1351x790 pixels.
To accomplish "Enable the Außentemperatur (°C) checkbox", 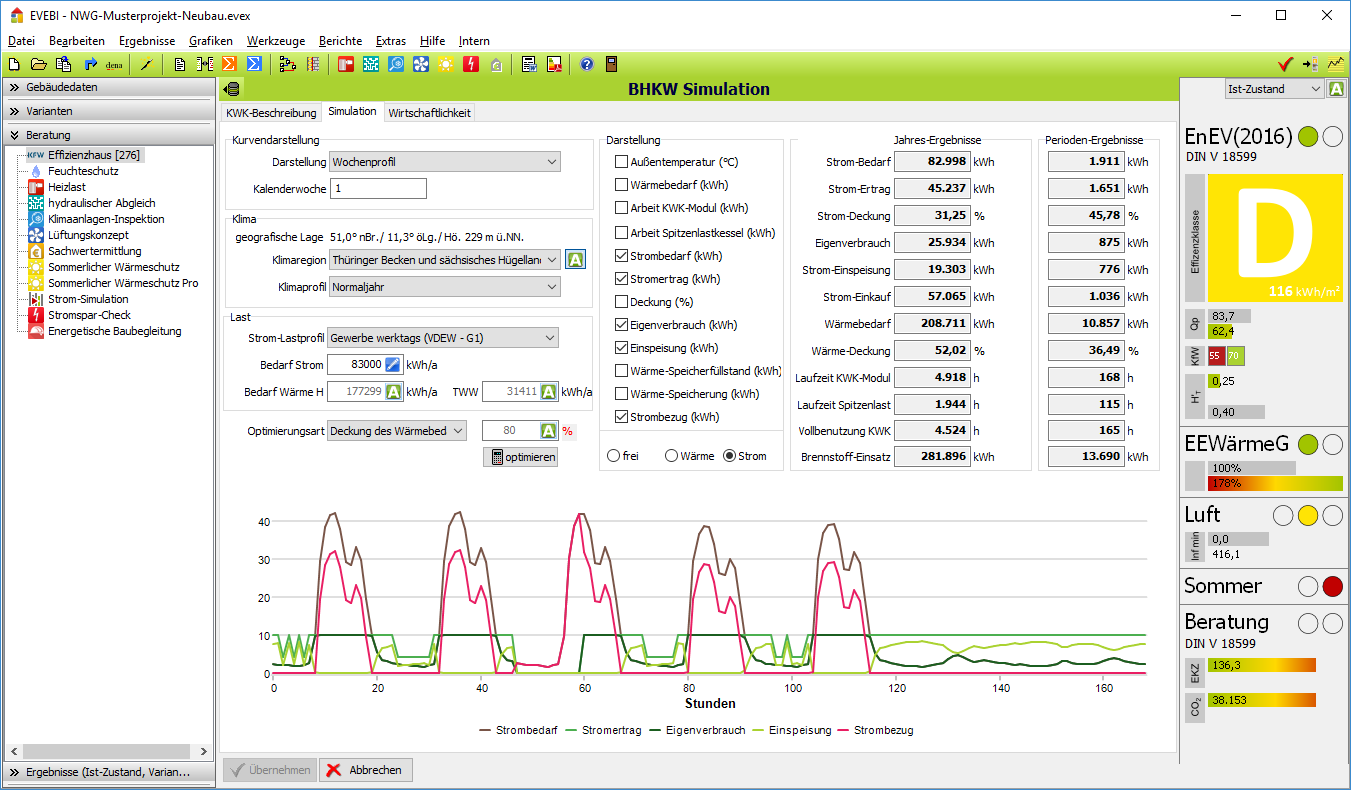I will click(621, 162).
